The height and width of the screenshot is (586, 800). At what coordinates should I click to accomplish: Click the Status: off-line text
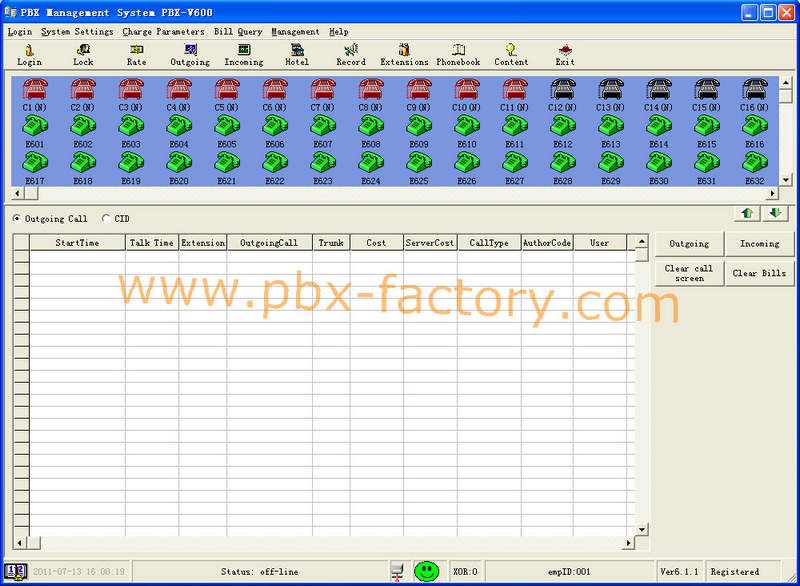(x=259, y=572)
